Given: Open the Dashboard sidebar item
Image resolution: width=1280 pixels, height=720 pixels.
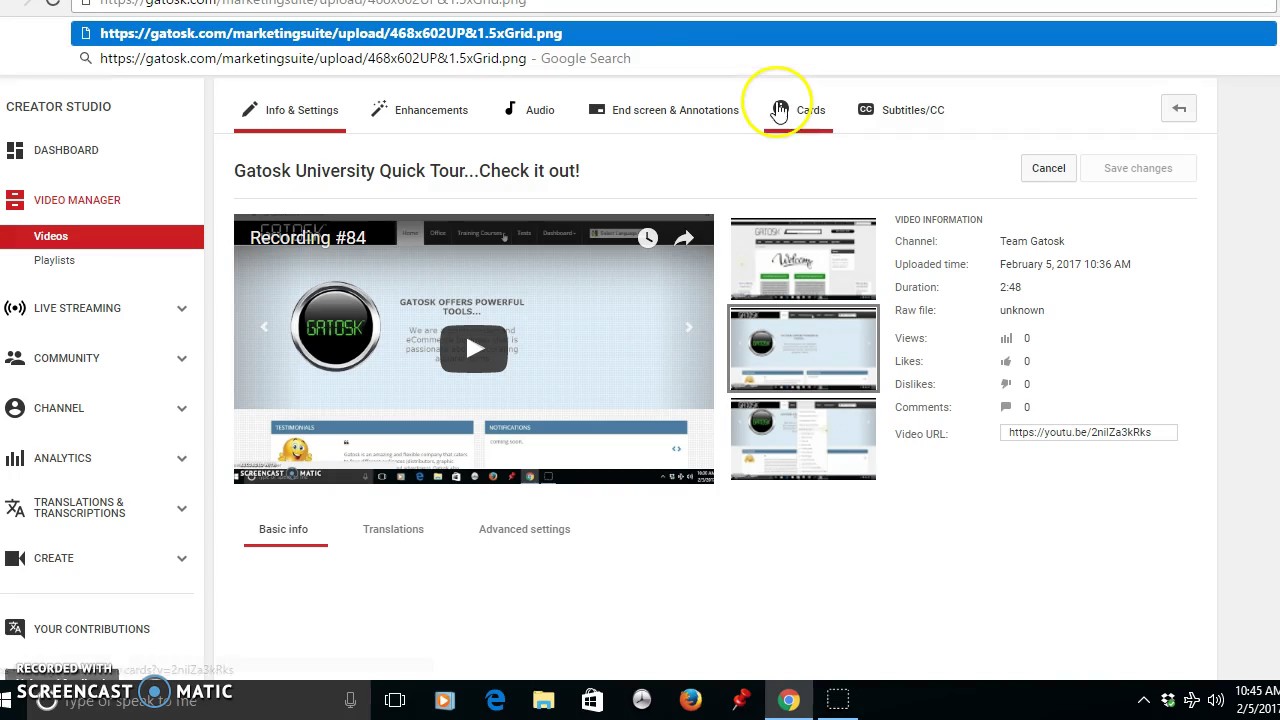Looking at the screenshot, I should point(66,150).
